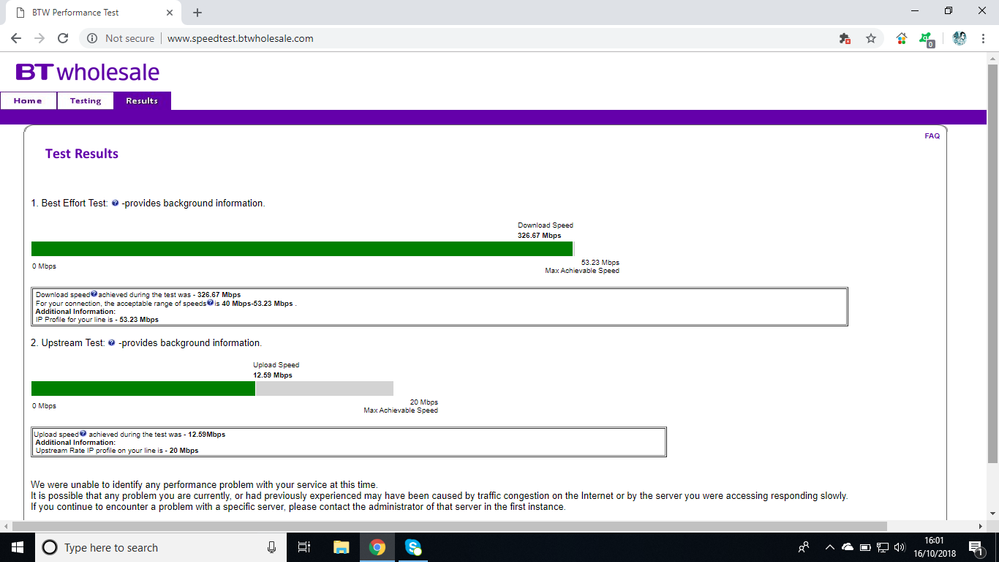The image size is (999, 562).
Task: Reload the page with the refresh button
Action: (x=63, y=38)
